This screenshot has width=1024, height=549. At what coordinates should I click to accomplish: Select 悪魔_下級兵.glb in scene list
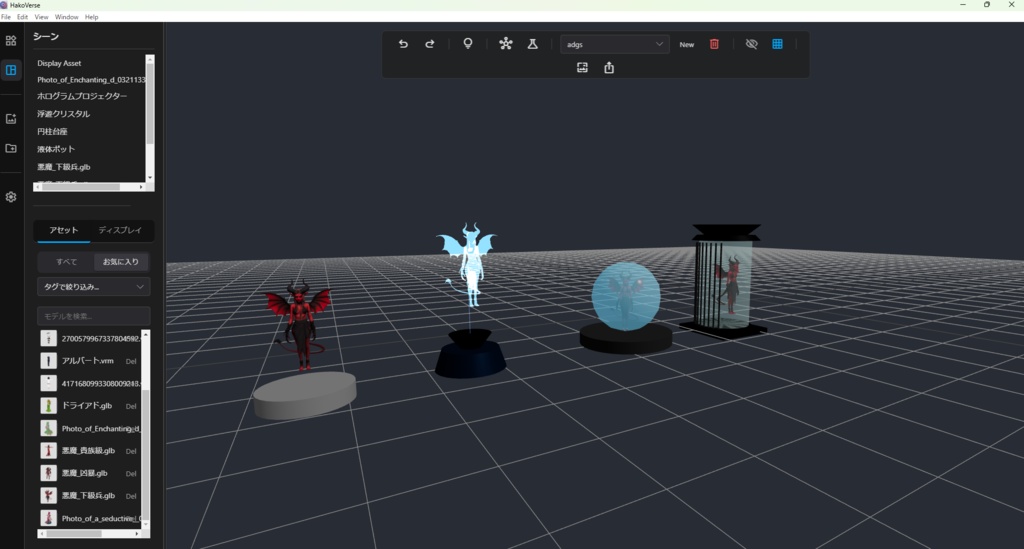[63, 167]
